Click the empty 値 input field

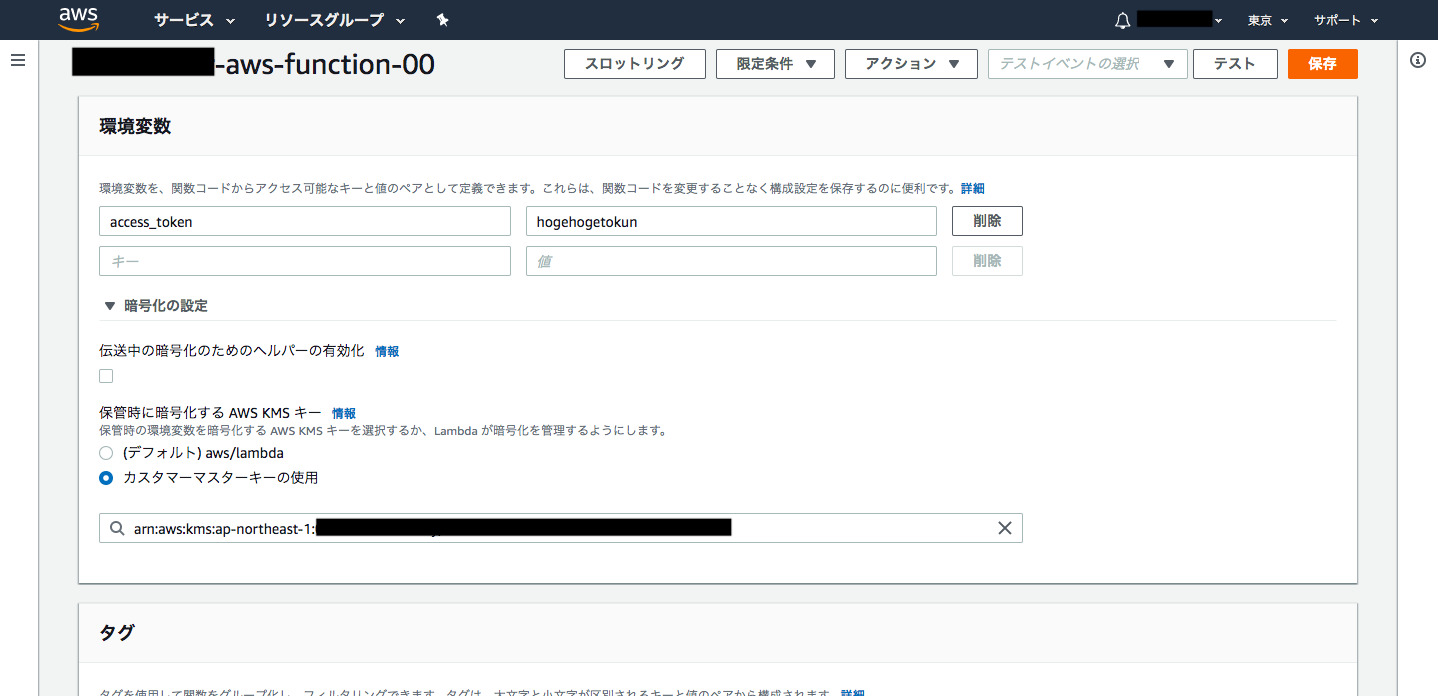731,261
